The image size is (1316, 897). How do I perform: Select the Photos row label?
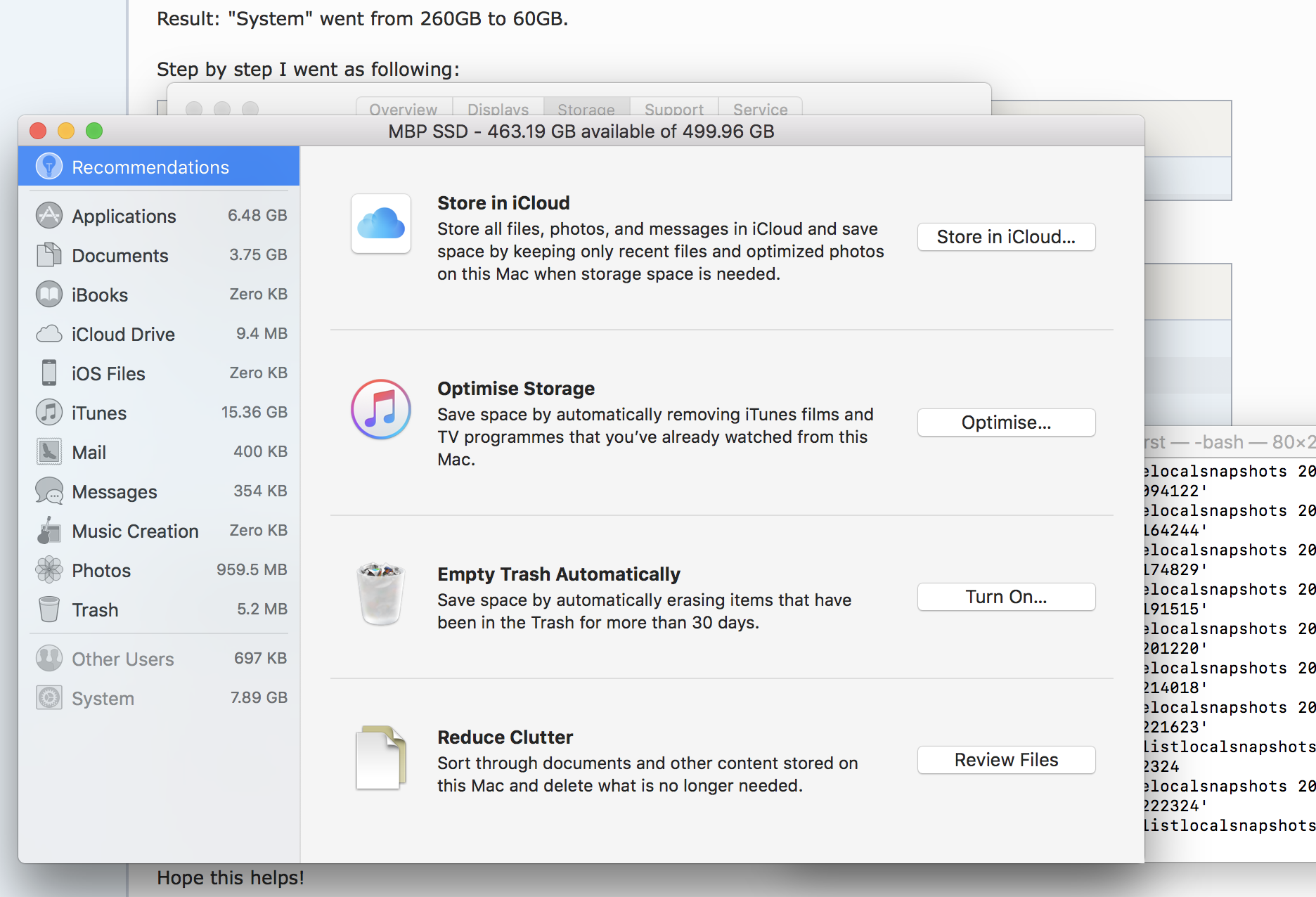coord(101,570)
